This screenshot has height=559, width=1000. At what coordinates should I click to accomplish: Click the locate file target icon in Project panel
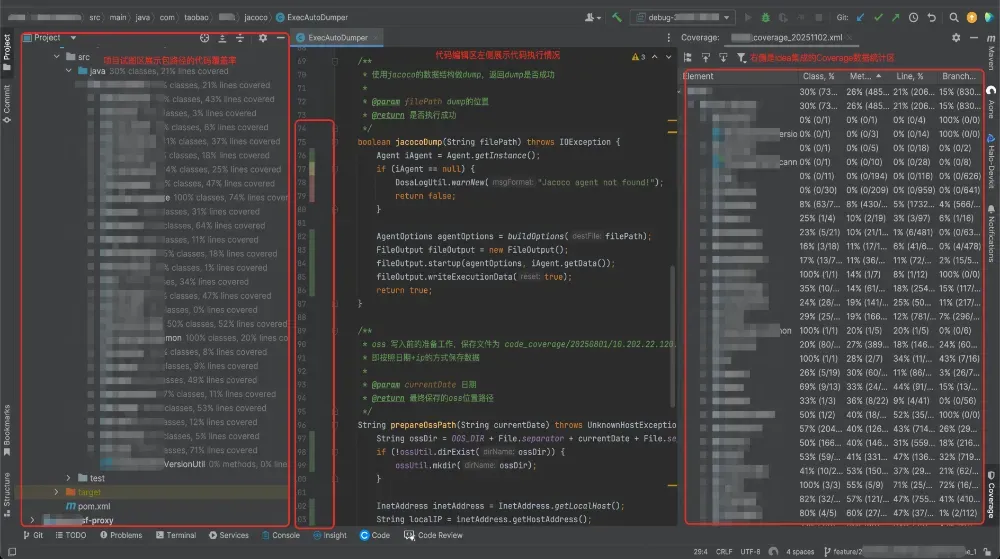(x=204, y=38)
